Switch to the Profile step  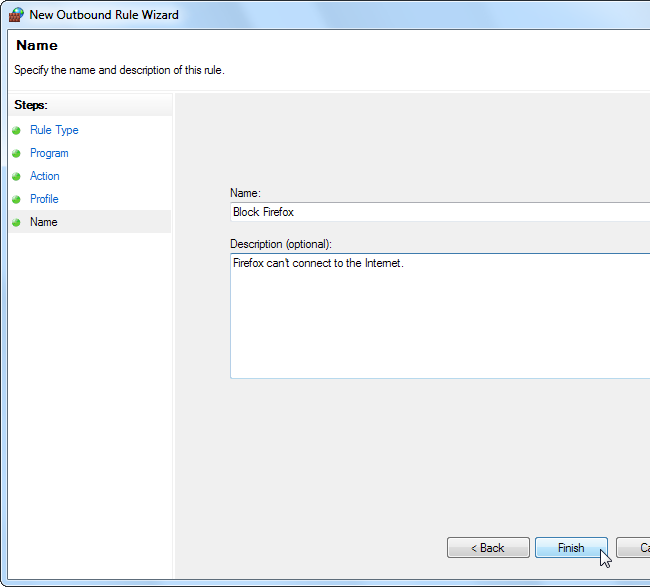(x=44, y=199)
